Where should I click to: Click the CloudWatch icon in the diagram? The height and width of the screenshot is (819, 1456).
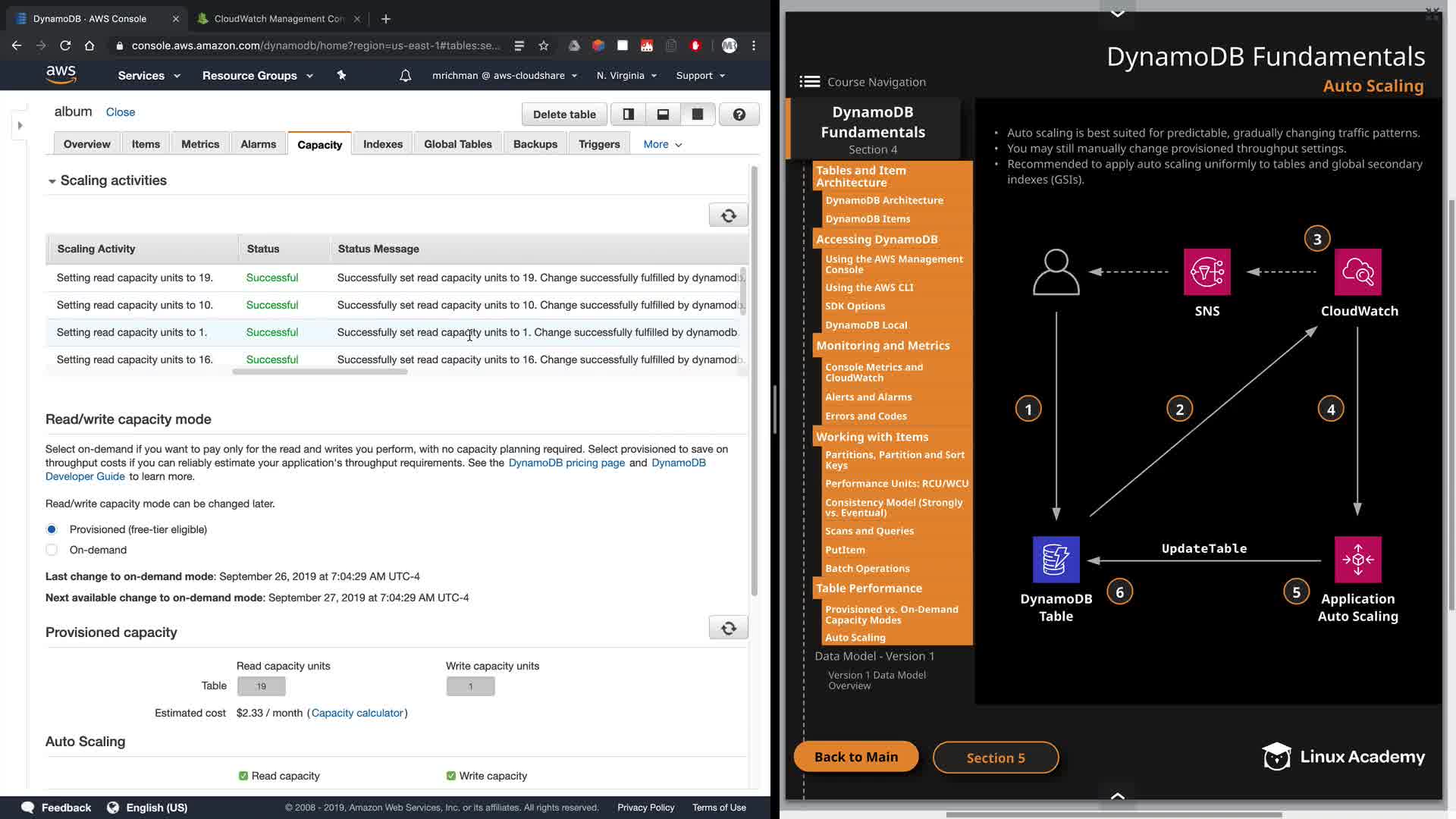1357,271
